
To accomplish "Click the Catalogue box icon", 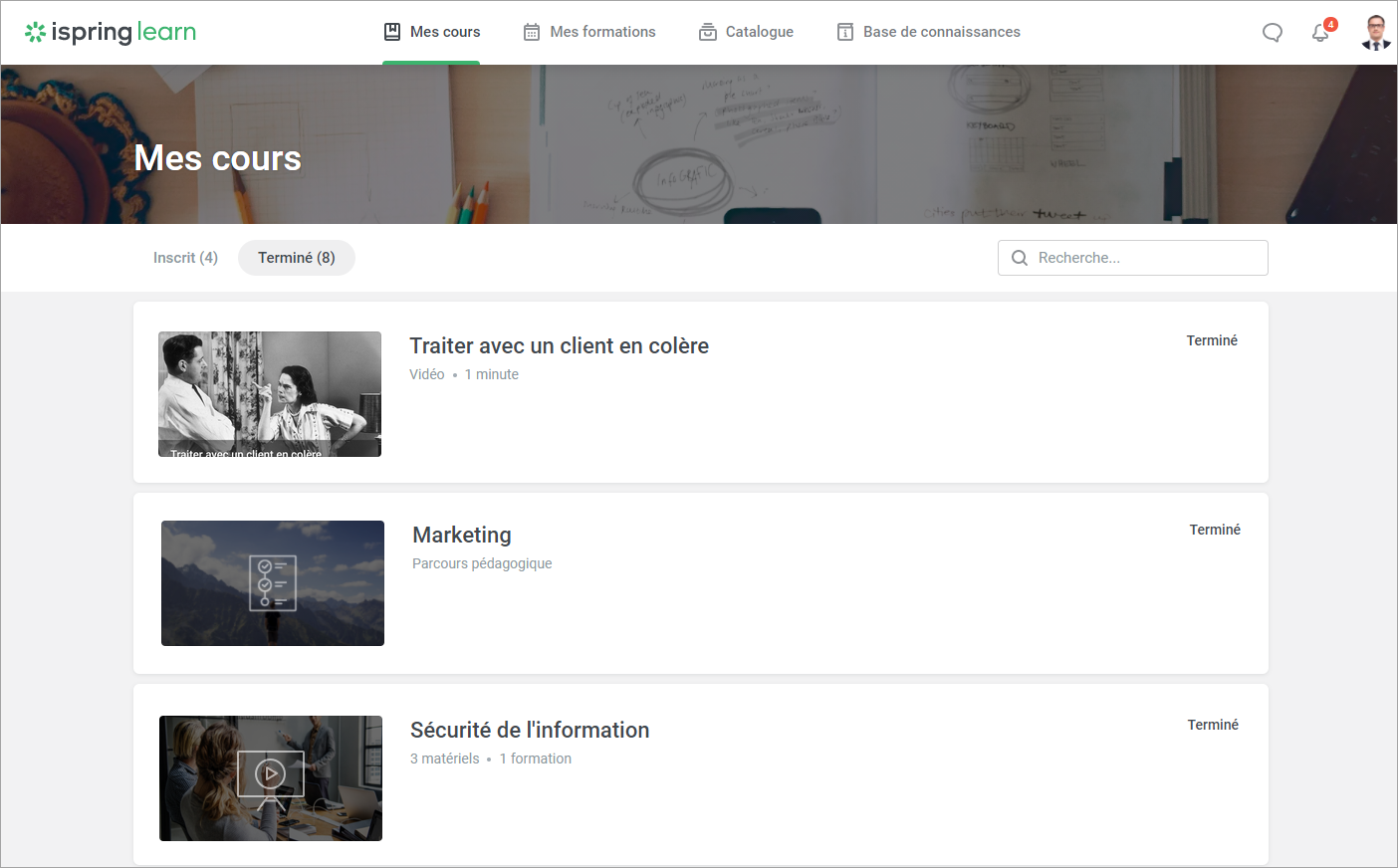I will point(708,32).
